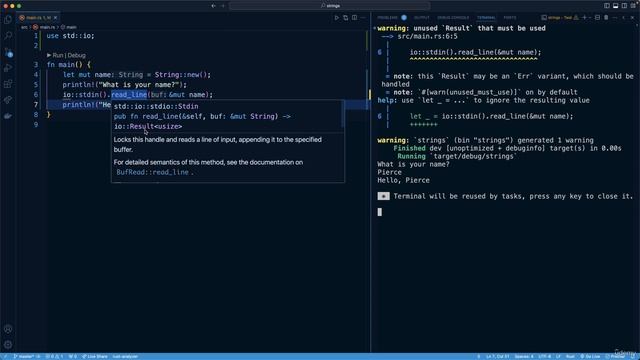Screen dimensions: 640x360
Task: Select the main.rs editor tab
Action: tap(38, 18)
